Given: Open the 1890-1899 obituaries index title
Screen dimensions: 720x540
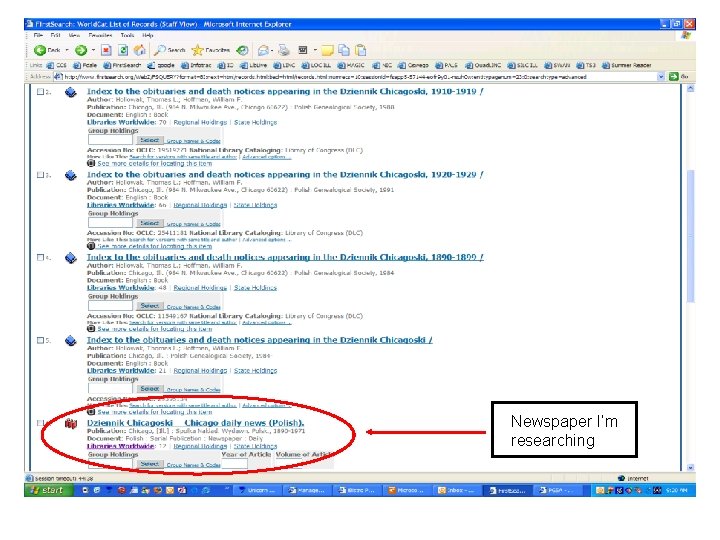Looking at the screenshot, I should [285, 257].
